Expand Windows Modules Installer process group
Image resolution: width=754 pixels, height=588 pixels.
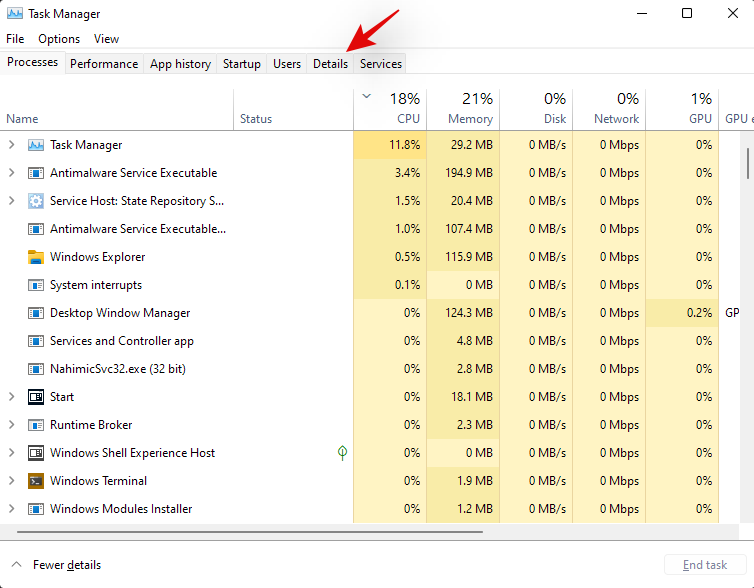tap(11, 509)
